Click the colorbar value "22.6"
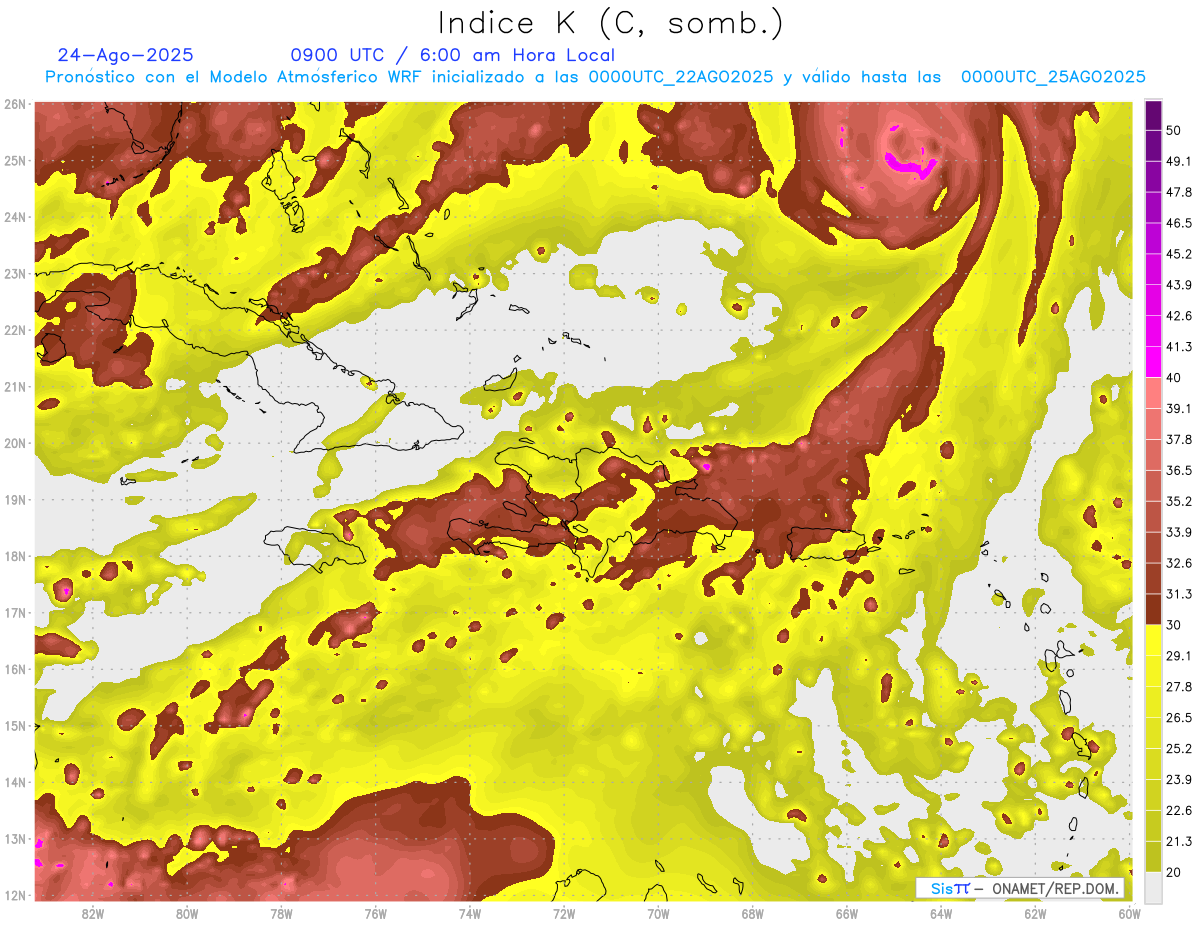The height and width of the screenshot is (927, 1200). (x=1179, y=811)
